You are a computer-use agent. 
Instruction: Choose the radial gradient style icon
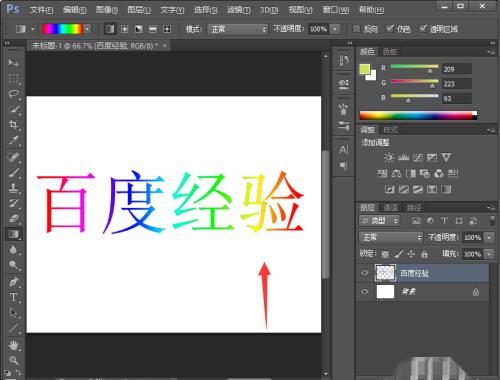pyautogui.click(x=124, y=29)
